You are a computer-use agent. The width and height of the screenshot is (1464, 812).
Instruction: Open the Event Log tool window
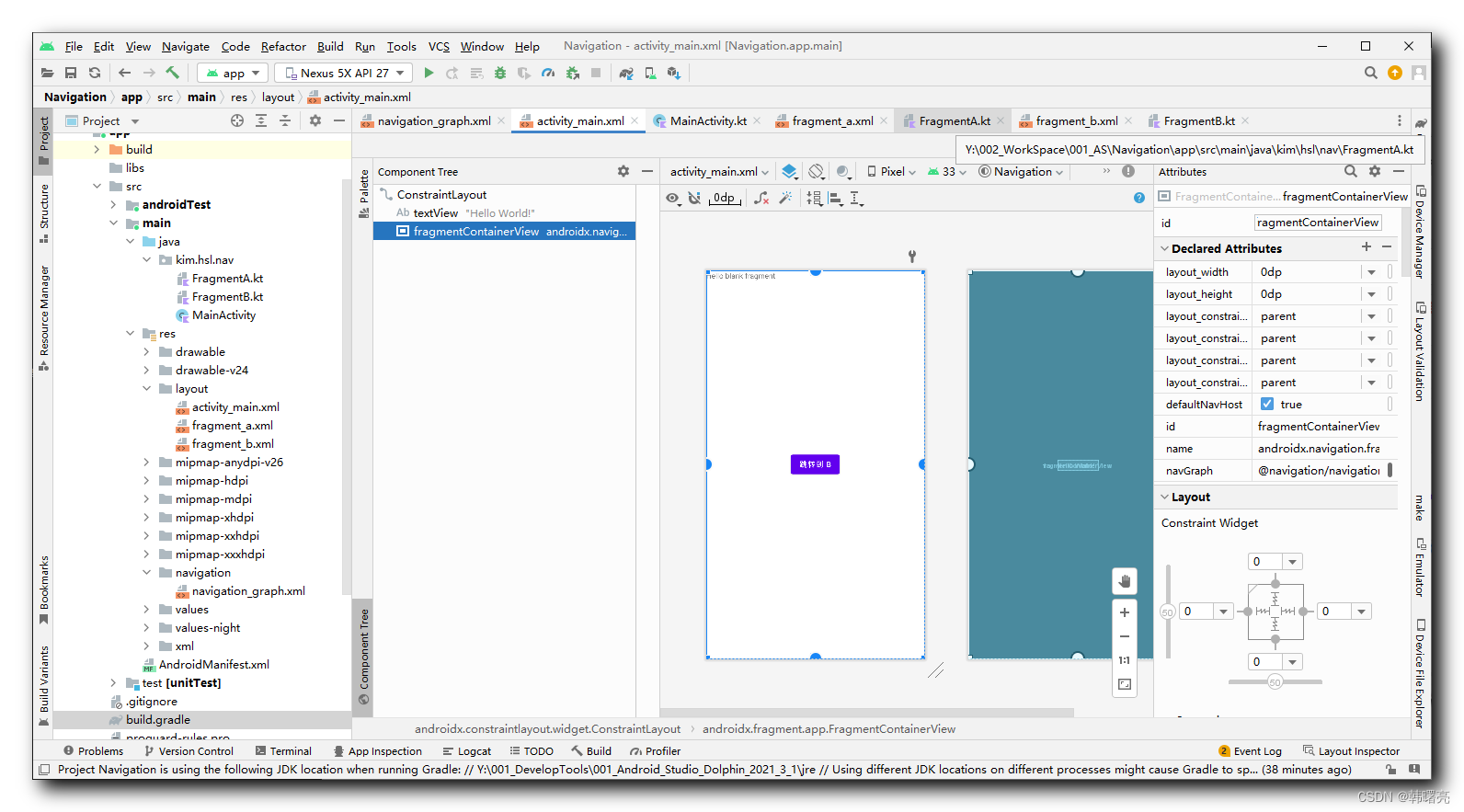pyautogui.click(x=1250, y=750)
